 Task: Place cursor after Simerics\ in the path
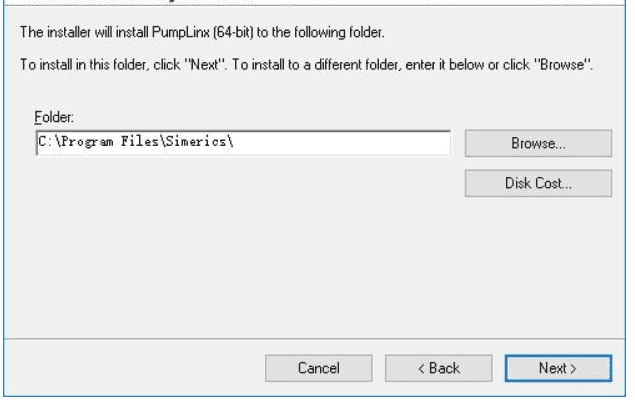pos(235,142)
